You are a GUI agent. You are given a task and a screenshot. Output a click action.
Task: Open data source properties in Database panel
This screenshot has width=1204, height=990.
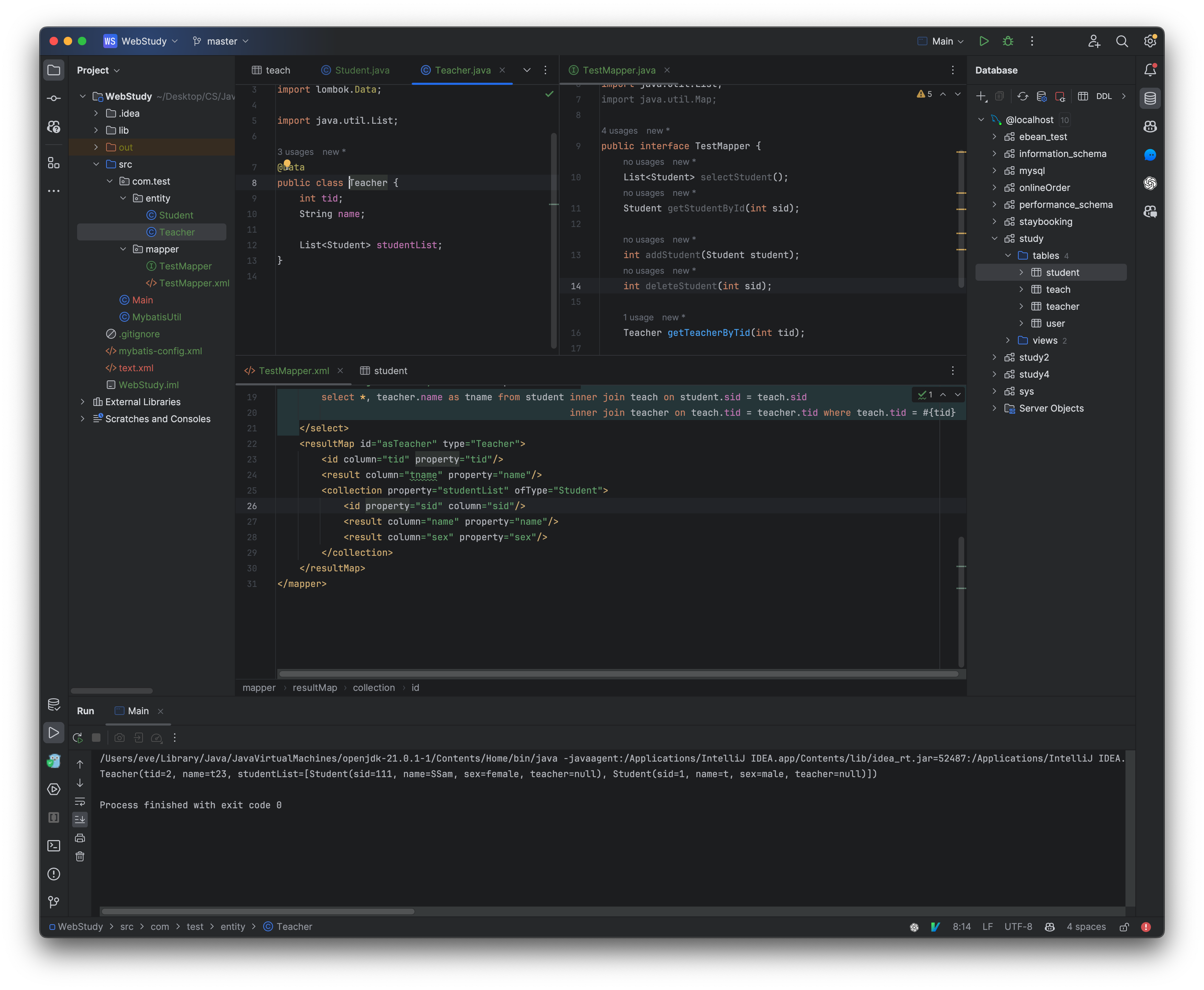tap(1041, 97)
